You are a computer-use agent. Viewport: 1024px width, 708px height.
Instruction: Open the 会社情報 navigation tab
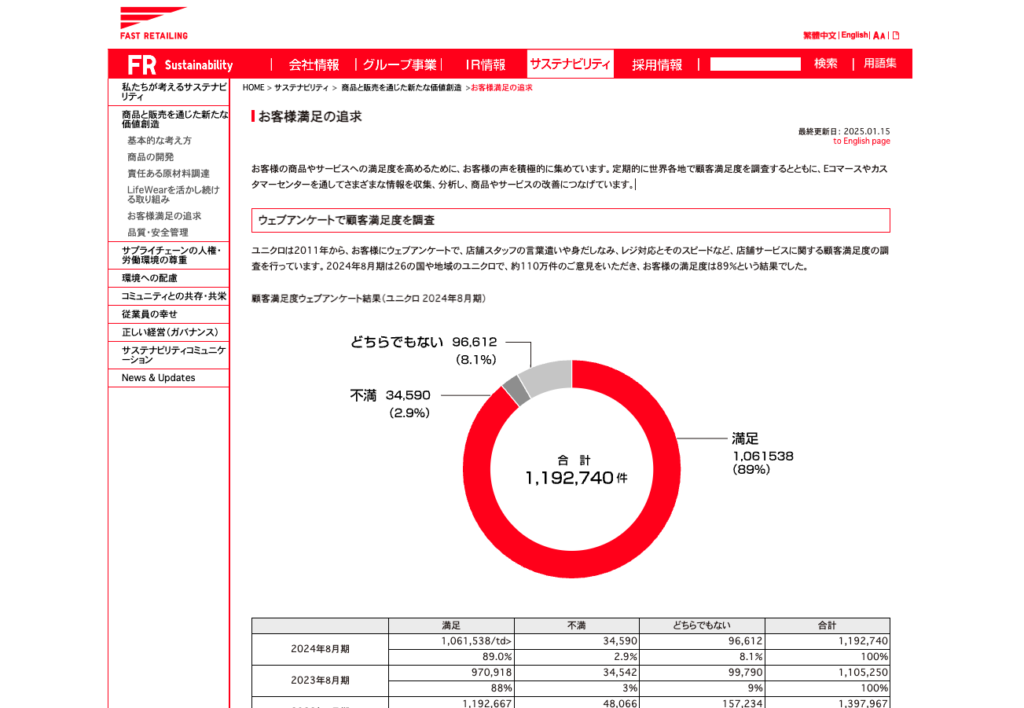click(x=314, y=65)
